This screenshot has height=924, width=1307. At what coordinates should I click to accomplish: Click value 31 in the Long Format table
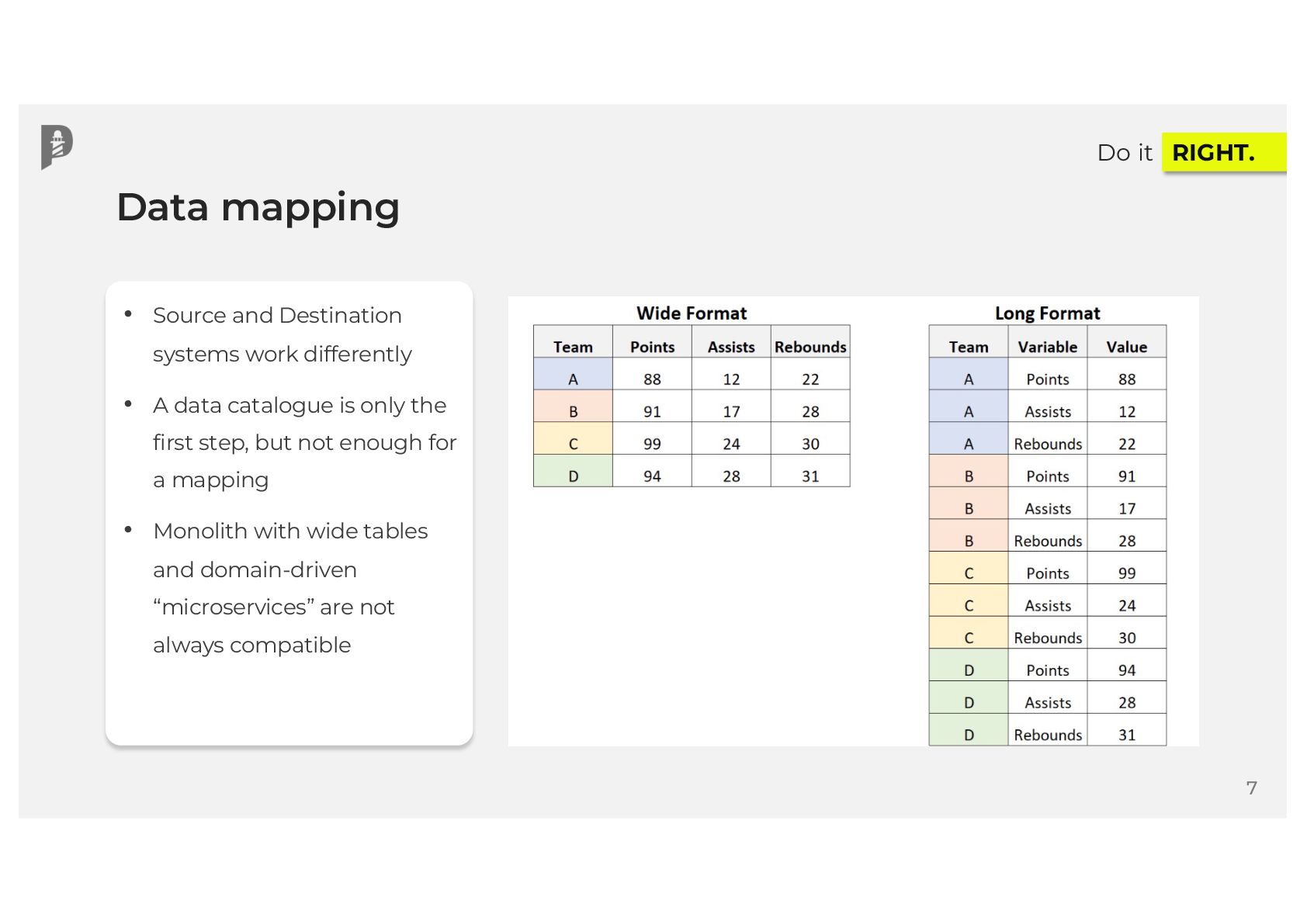pyautogui.click(x=1126, y=735)
